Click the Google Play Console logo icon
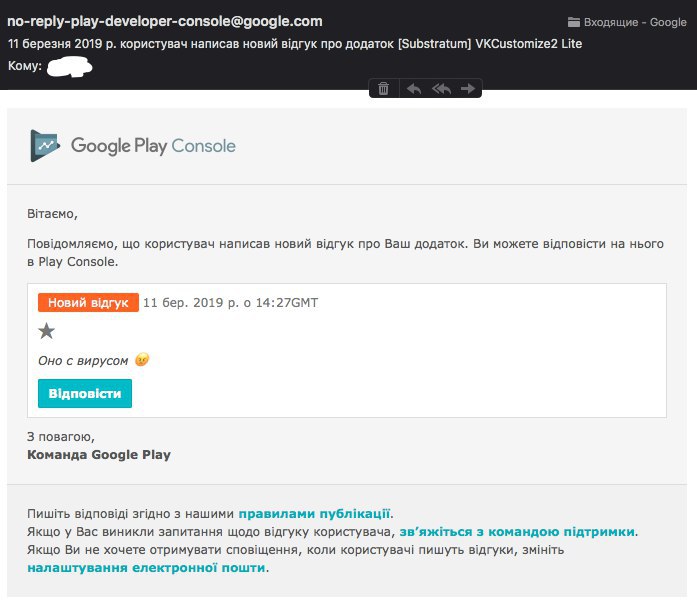Screen dimensions: 697x607 [45, 145]
